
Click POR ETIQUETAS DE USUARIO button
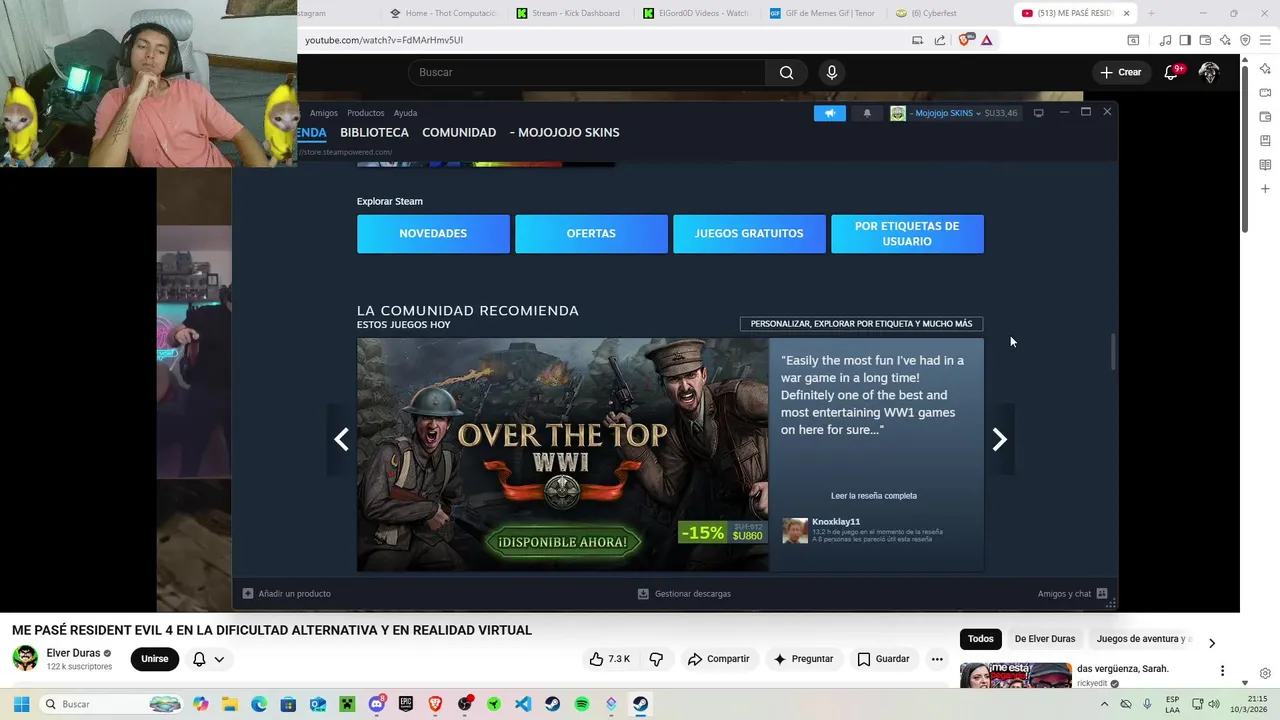pyautogui.click(x=907, y=234)
